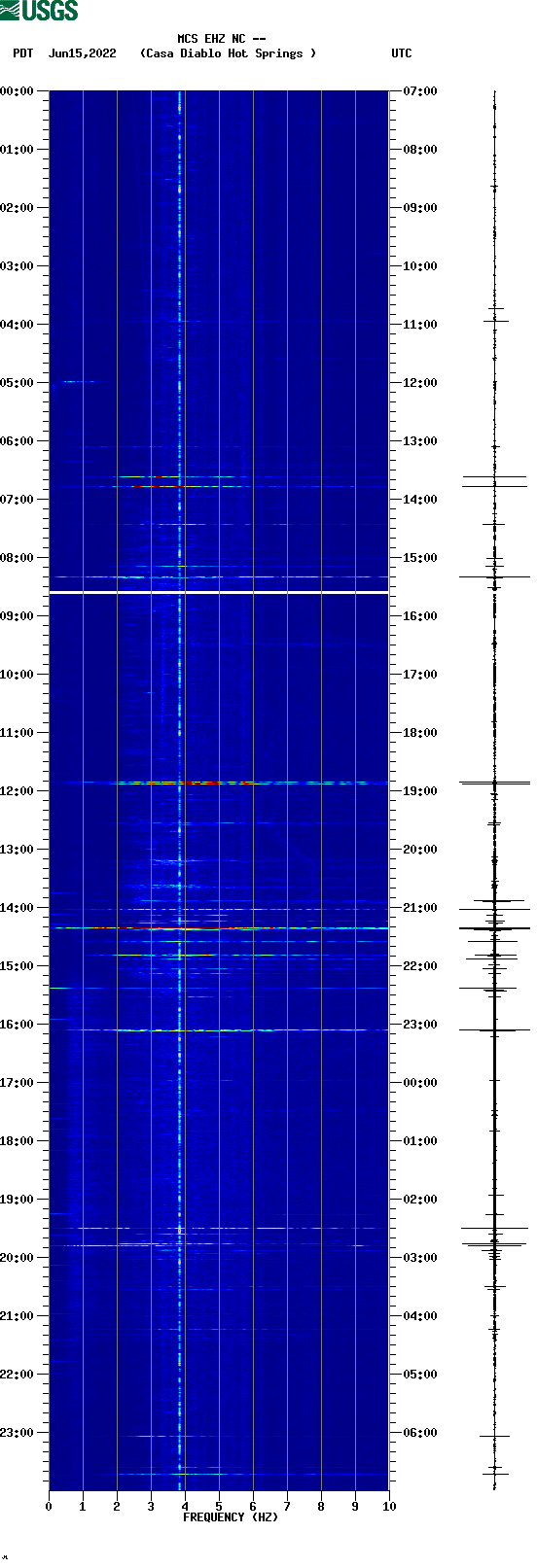Screen dimensions: 537x1568
Task: Click the '17:00' PDT time label
Action: pos(17,1083)
